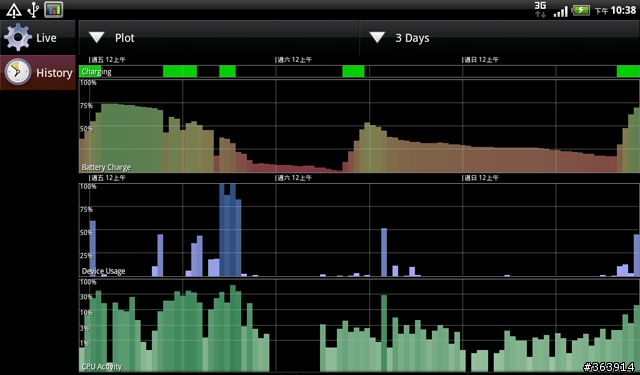The height and width of the screenshot is (375, 640).
Task: Tap the charging battery status icon
Action: coord(580,10)
